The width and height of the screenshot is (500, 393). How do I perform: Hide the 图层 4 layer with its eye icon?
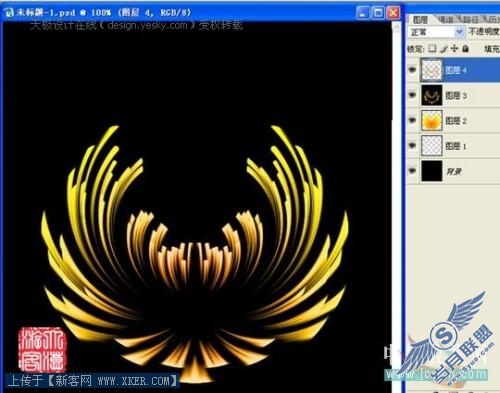point(413,70)
